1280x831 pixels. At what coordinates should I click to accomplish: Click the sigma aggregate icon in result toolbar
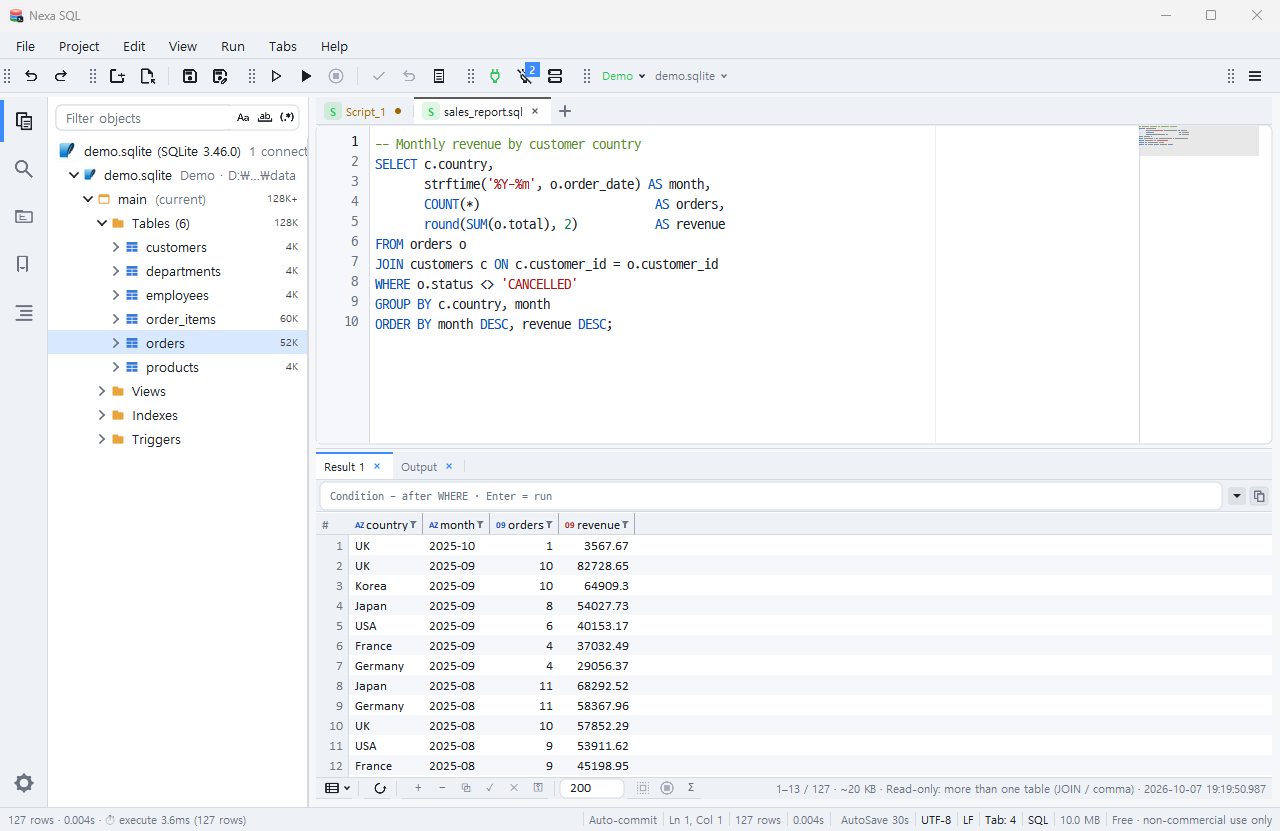pos(691,788)
